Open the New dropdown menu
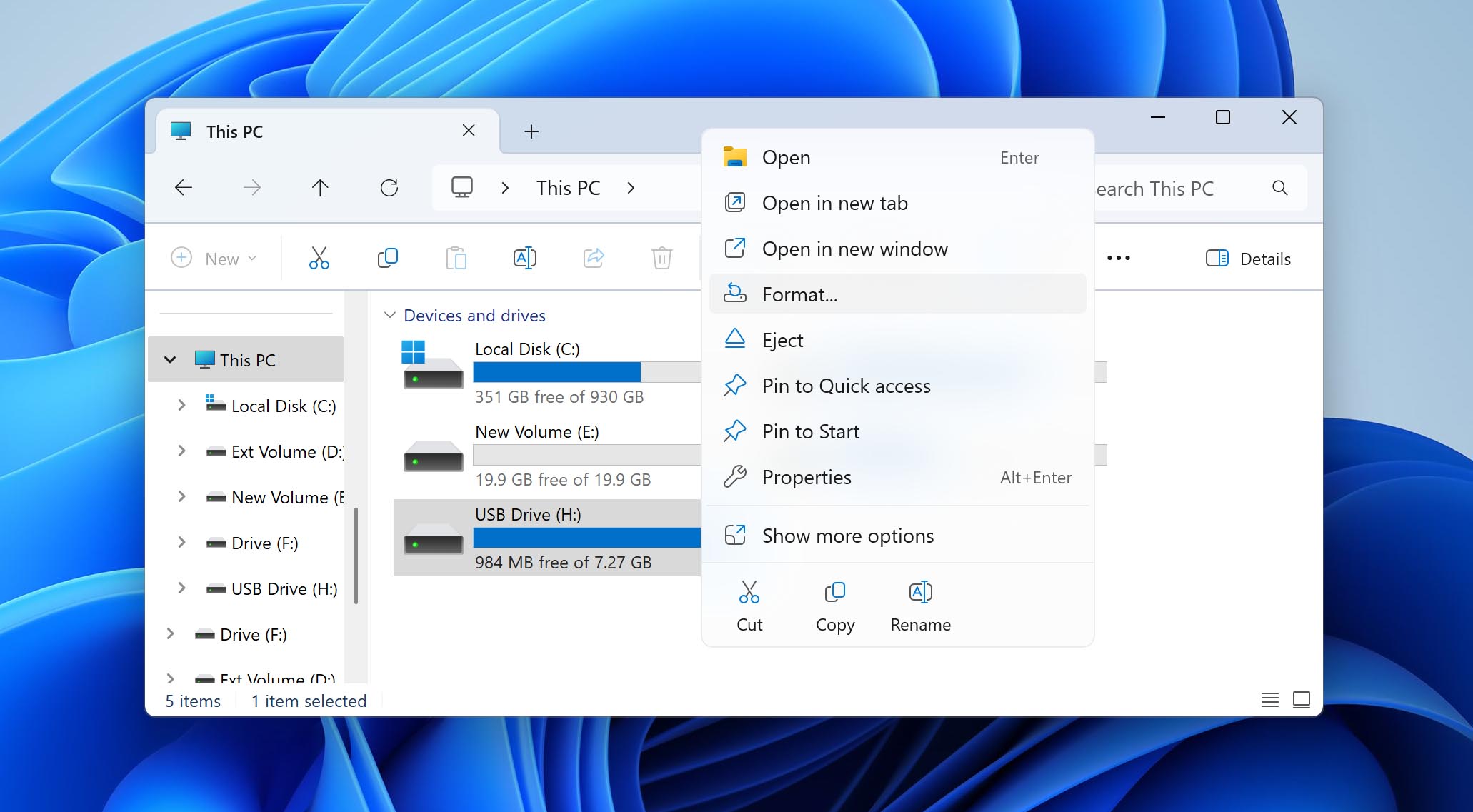 click(x=214, y=259)
